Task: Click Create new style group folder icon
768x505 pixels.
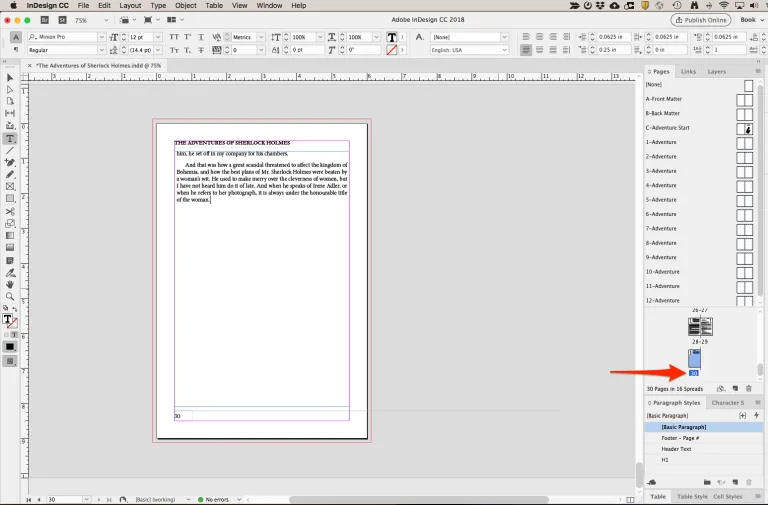Action: point(707,482)
